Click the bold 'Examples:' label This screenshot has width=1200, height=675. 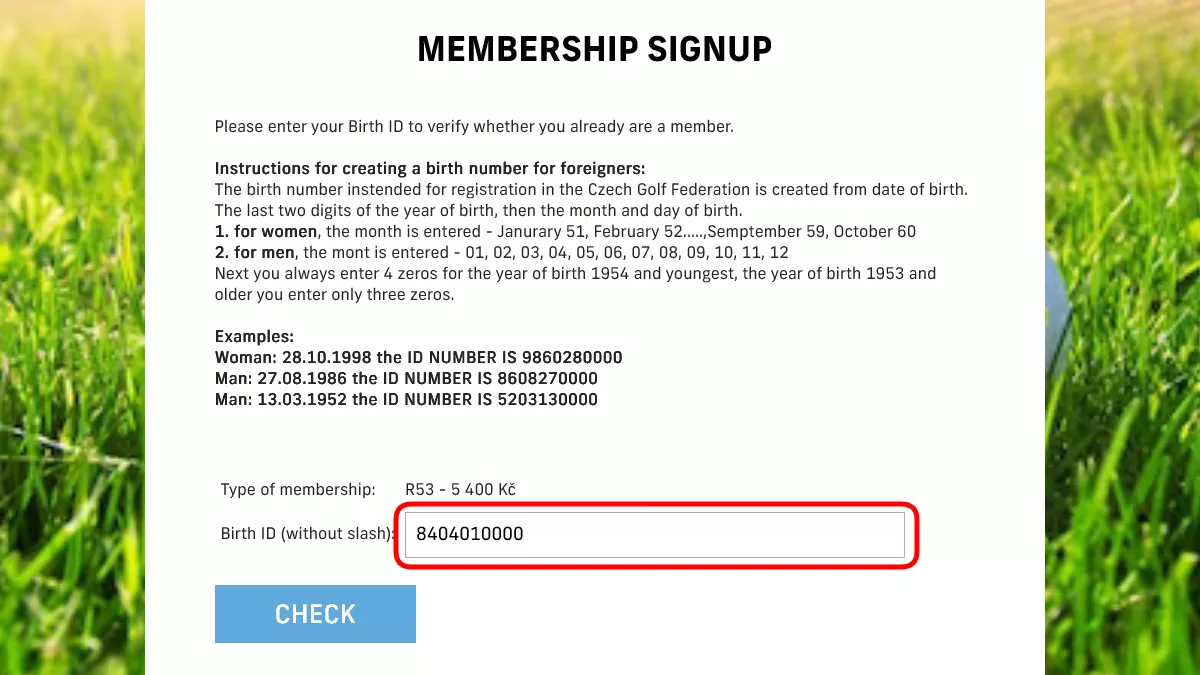click(x=254, y=337)
